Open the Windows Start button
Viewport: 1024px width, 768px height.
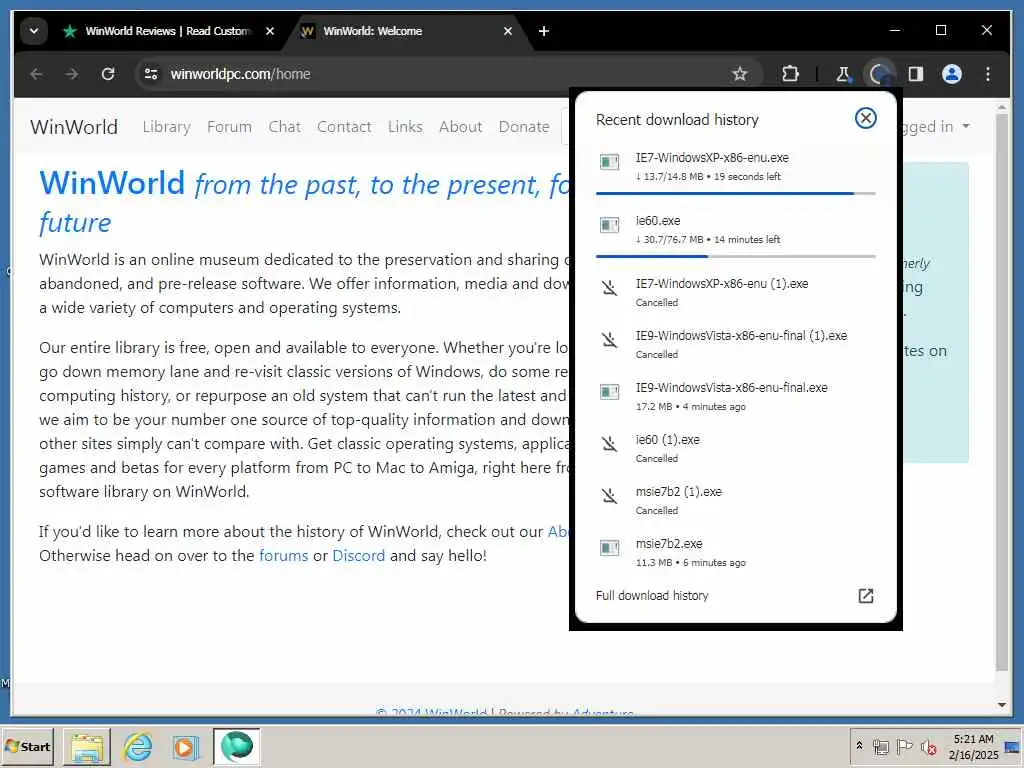[28, 746]
